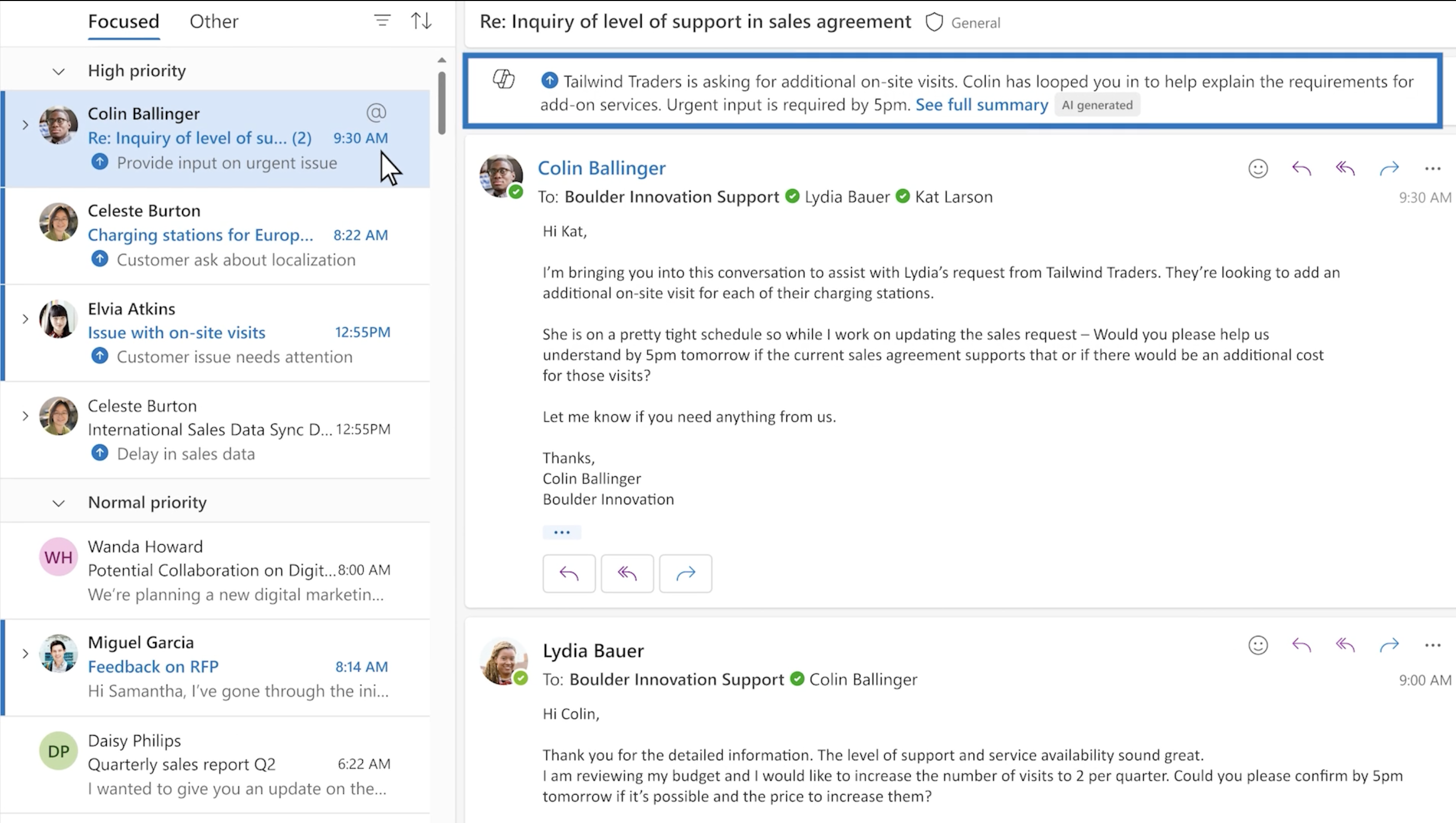Open more options on Colin's message

tap(1434, 168)
